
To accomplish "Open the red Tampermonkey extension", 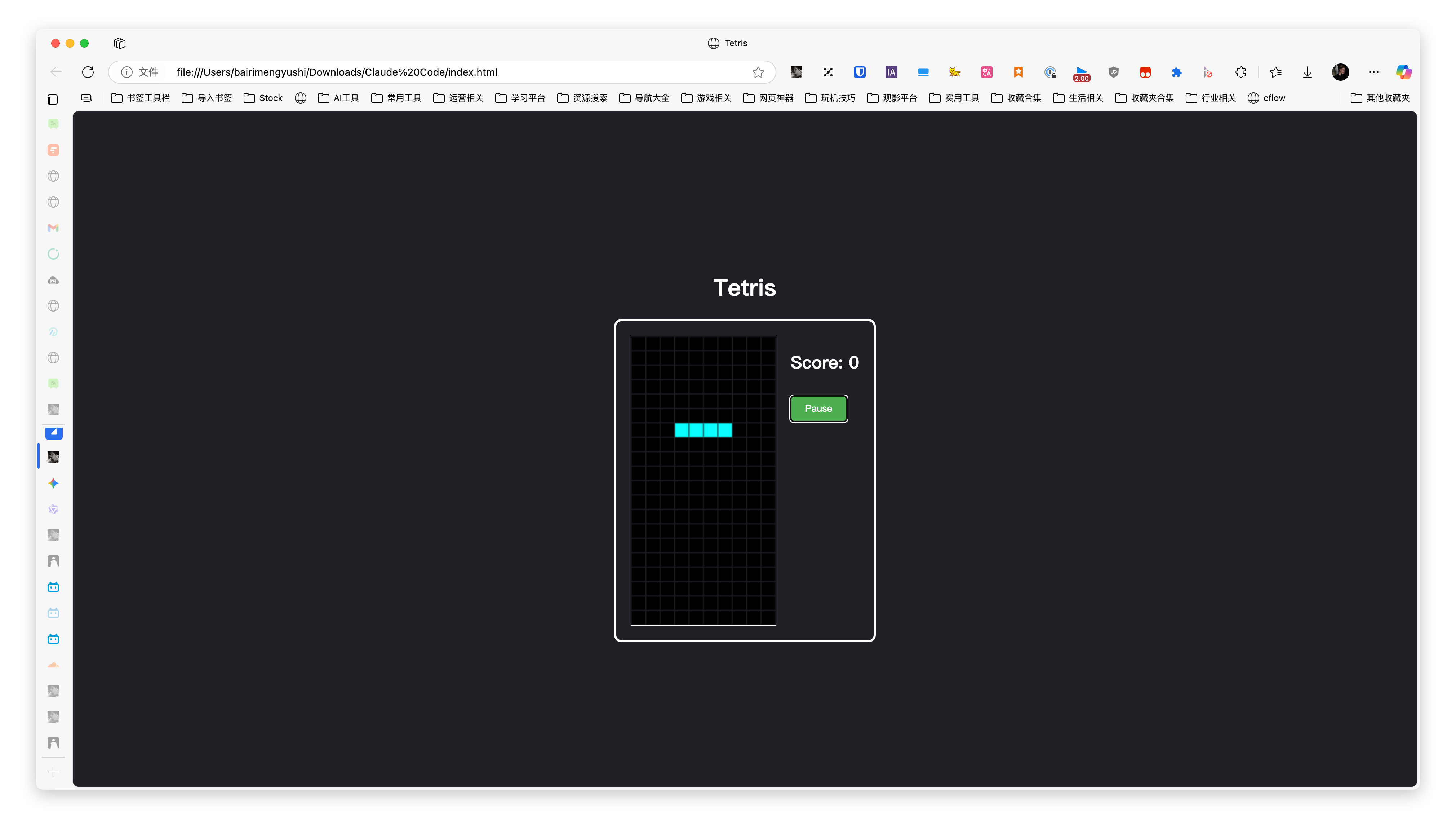I will pos(1145,72).
